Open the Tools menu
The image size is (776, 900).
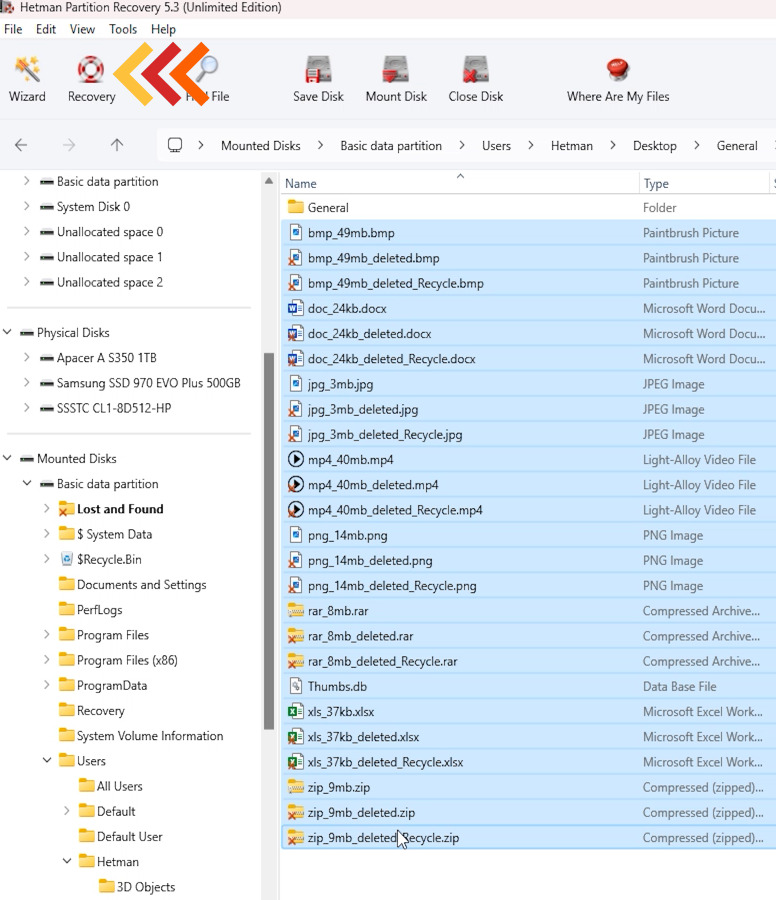[123, 29]
